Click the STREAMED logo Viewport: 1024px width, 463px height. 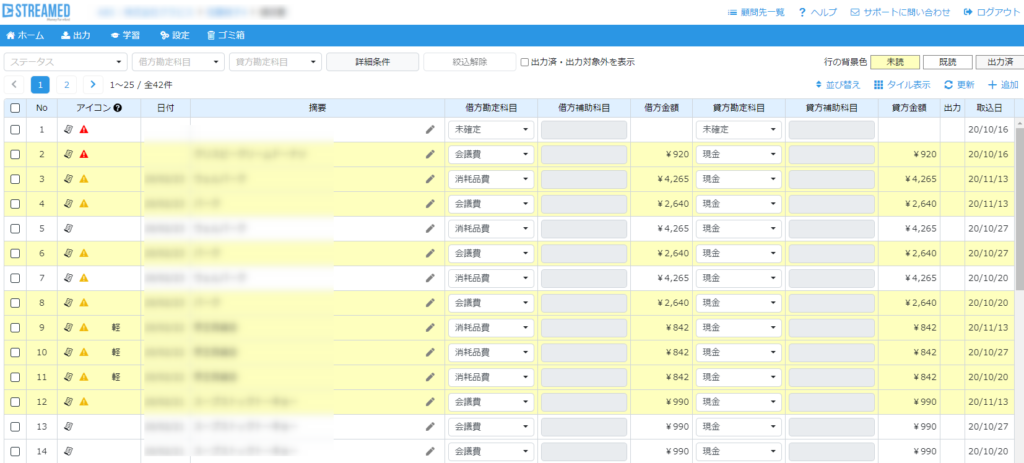coord(38,12)
